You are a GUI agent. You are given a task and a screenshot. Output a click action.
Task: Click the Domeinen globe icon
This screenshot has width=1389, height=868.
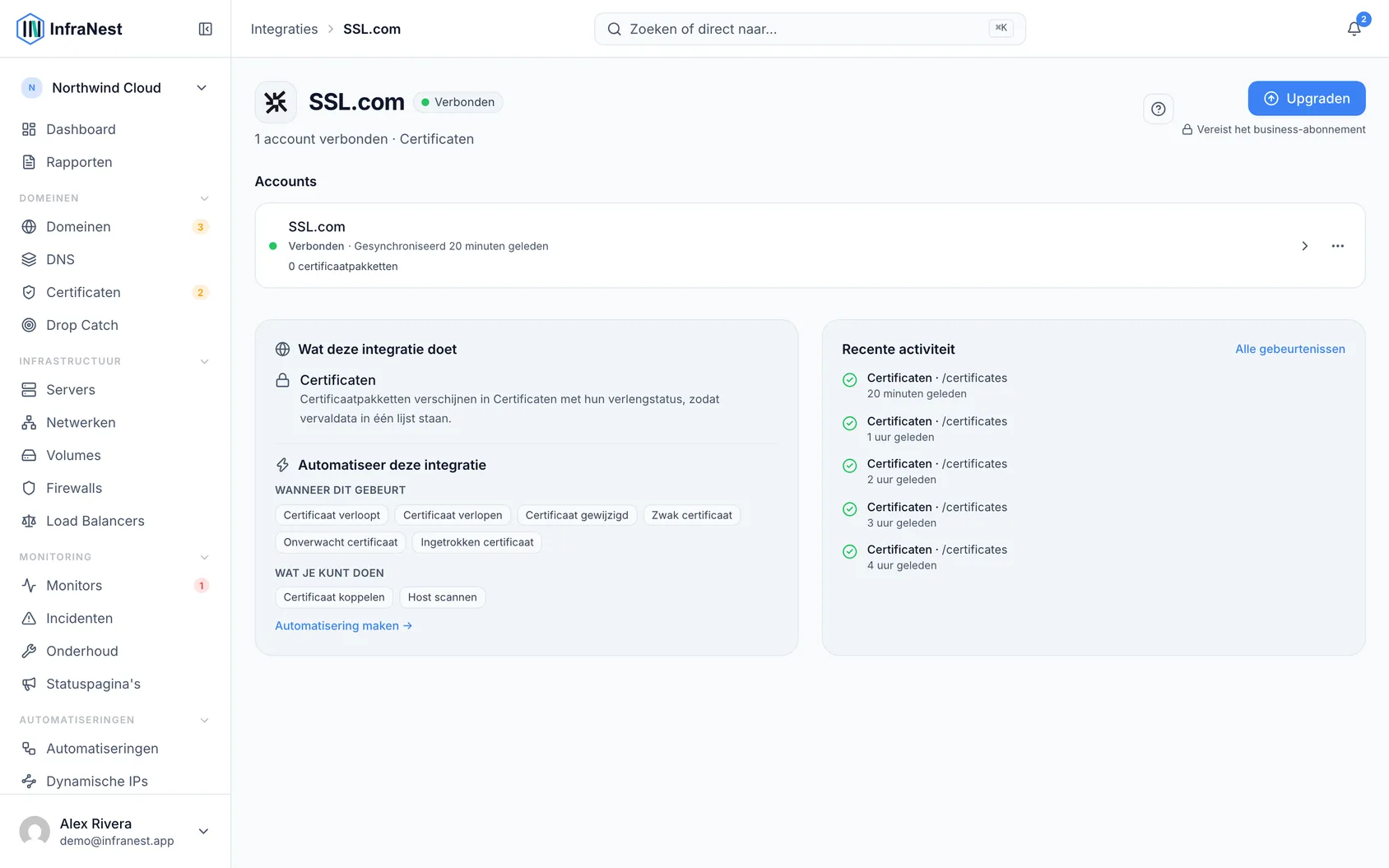pos(29,226)
